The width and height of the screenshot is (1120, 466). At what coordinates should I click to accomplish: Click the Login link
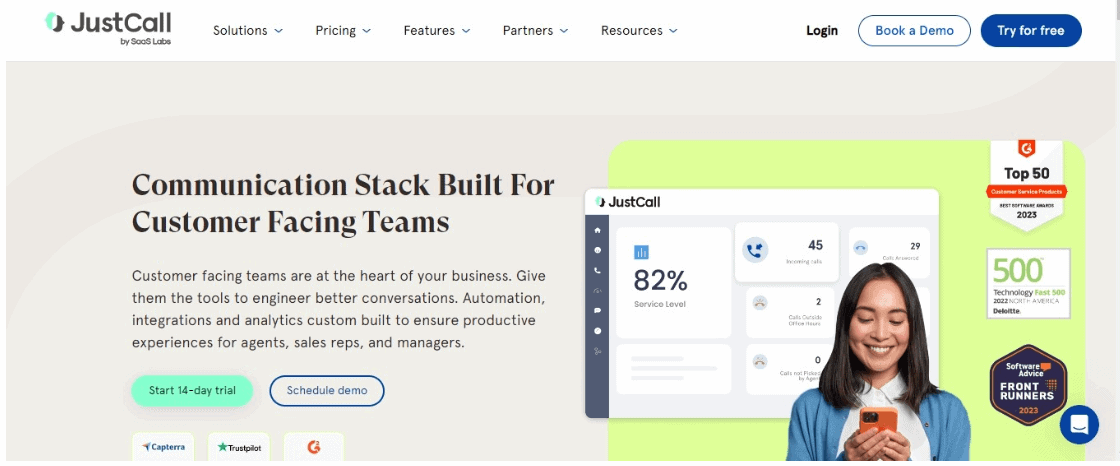pos(821,31)
